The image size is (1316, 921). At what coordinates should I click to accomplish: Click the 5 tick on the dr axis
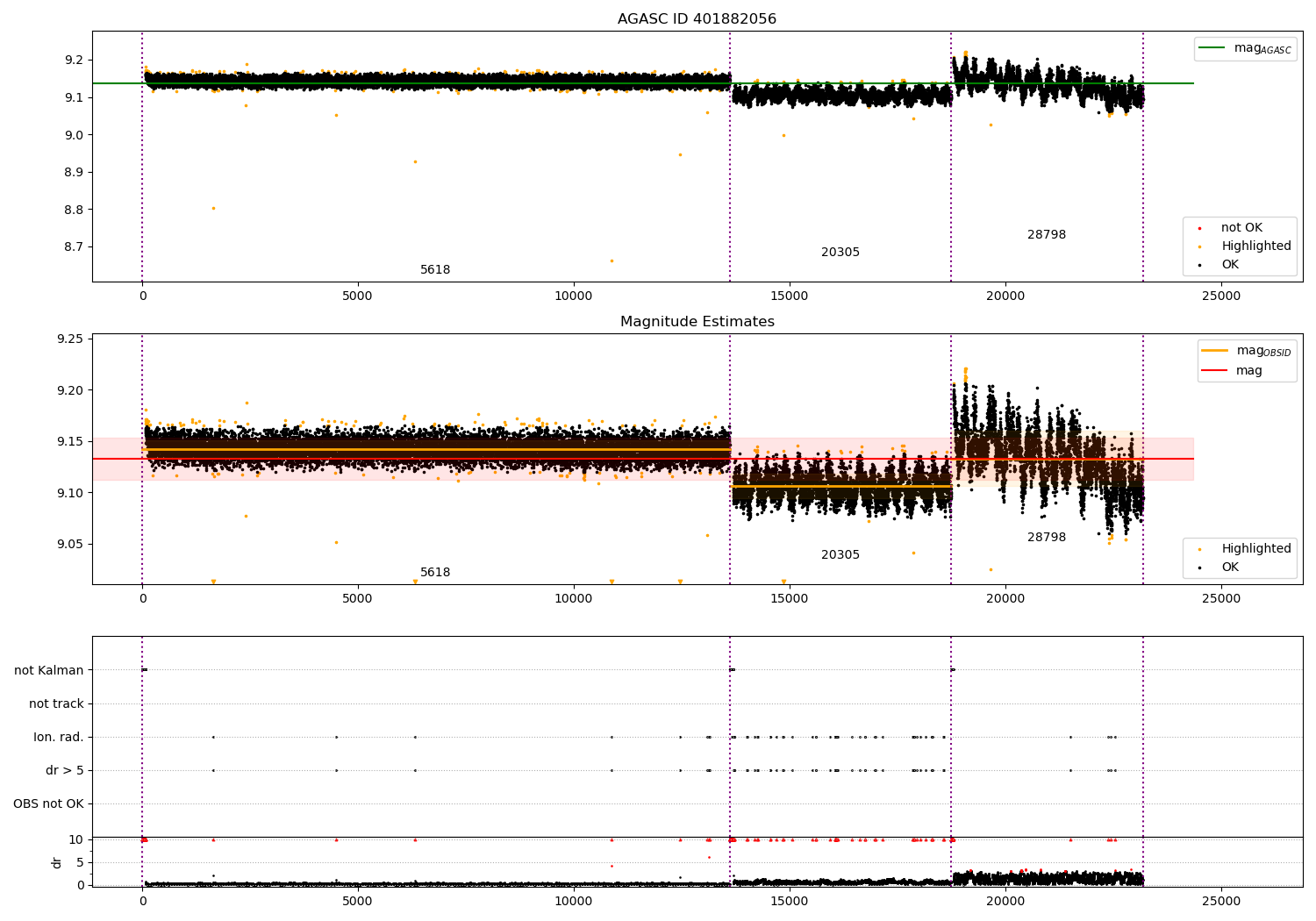81,863
